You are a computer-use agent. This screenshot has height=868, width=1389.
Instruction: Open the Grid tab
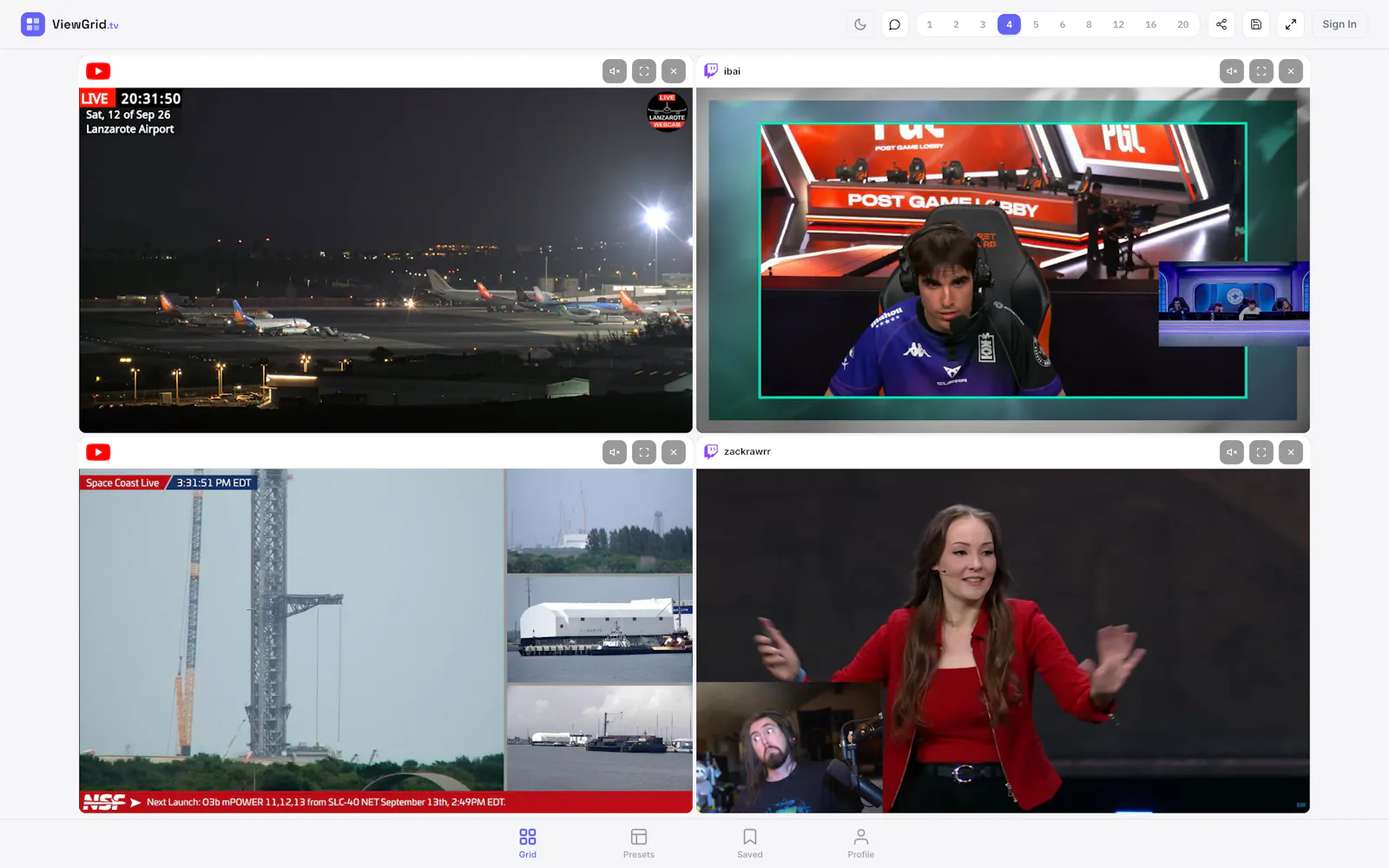(528, 843)
